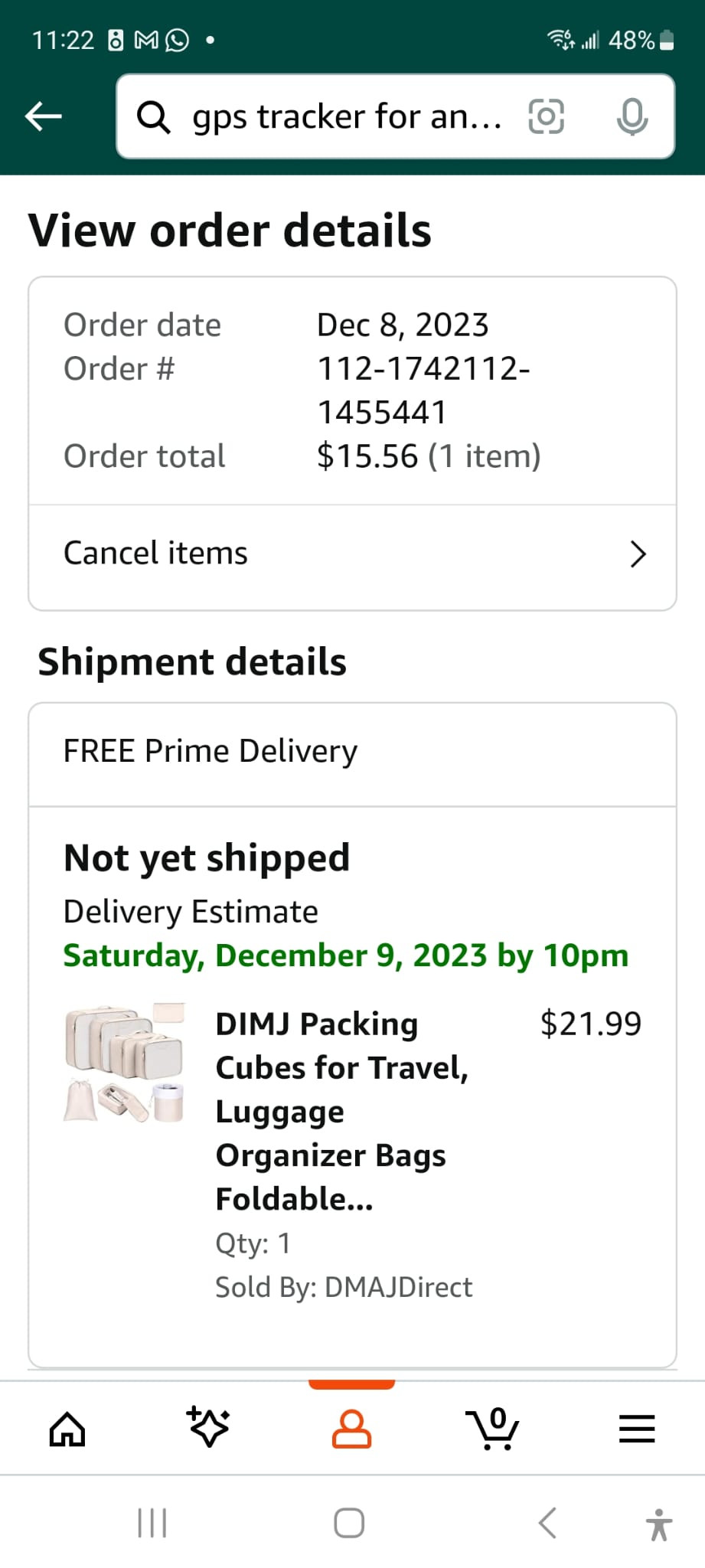
Task: Open the AI sparkle assistant tab
Action: 208,1427
